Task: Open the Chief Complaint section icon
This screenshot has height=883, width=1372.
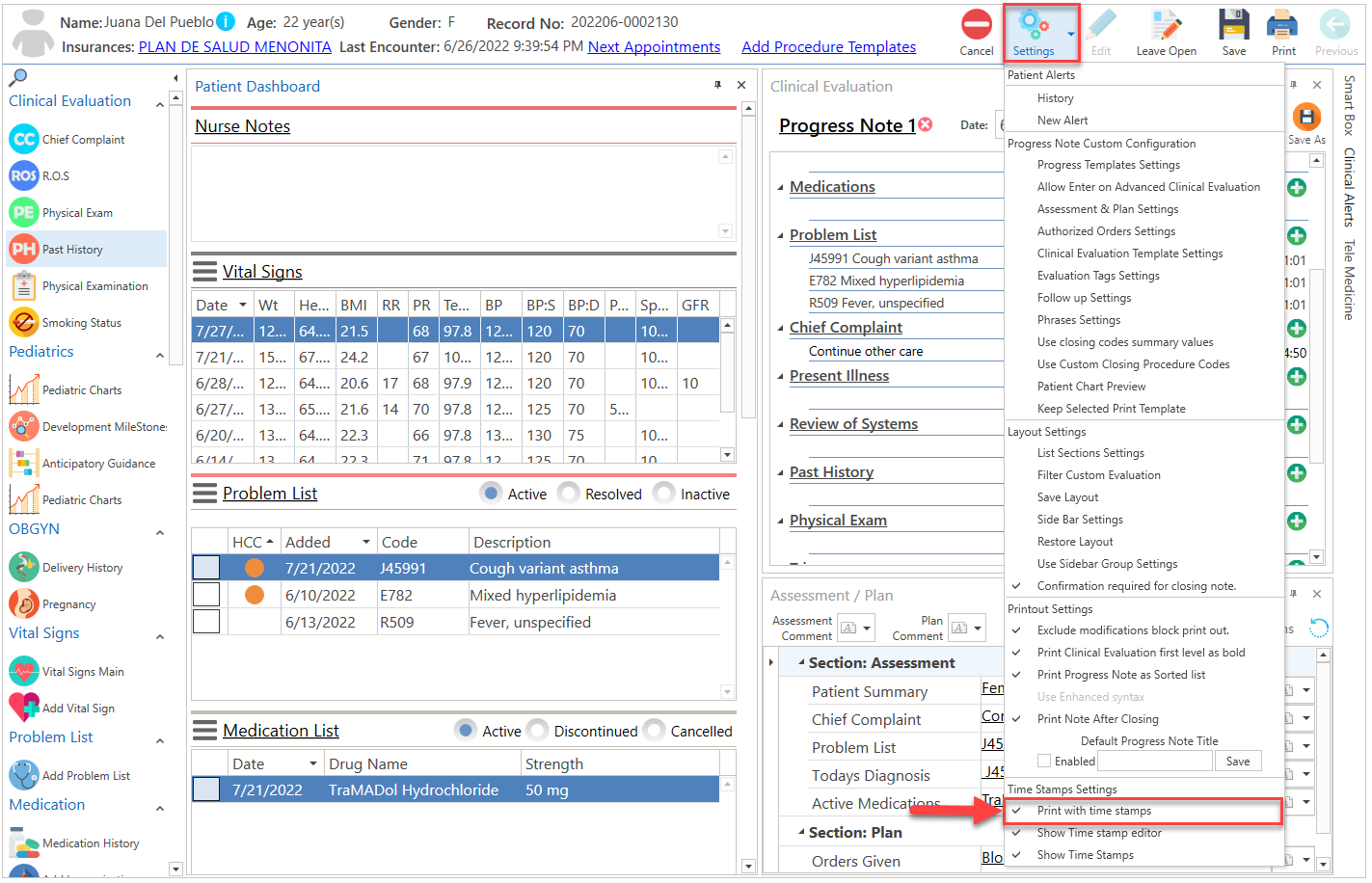Action: pos(23,139)
